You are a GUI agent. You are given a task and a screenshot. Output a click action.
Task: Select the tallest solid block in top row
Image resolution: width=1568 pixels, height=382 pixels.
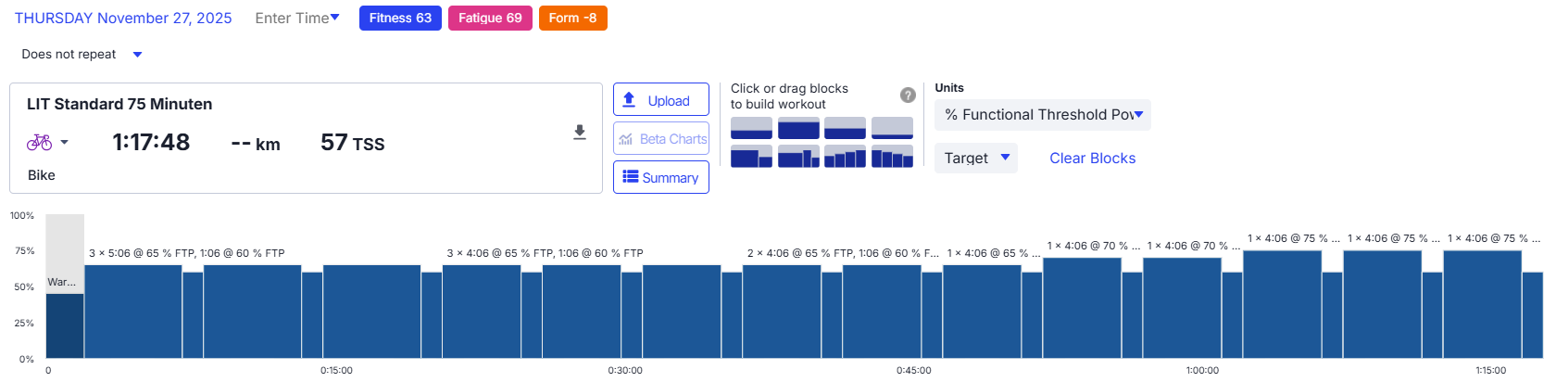[798, 128]
